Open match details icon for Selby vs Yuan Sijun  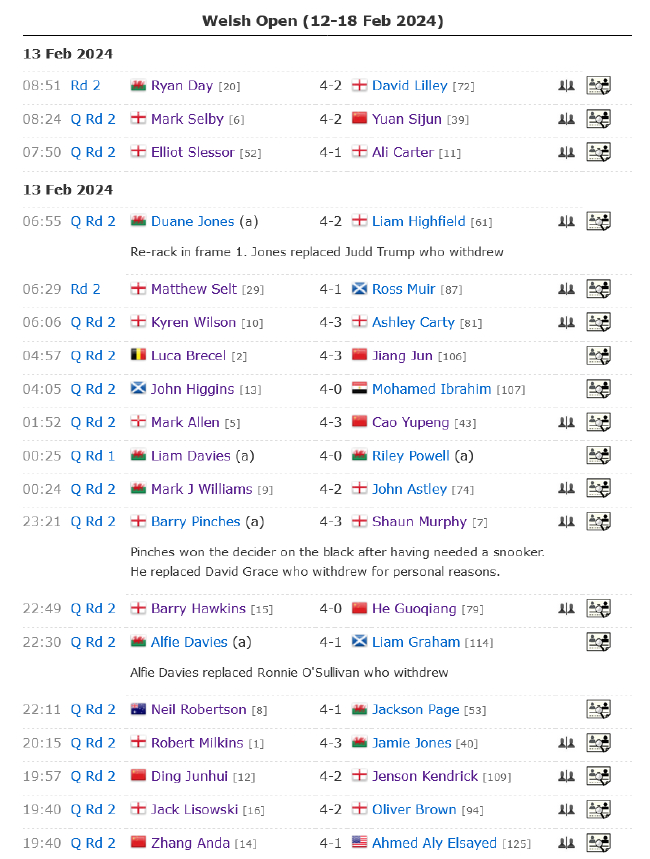pyautogui.click(x=598, y=119)
